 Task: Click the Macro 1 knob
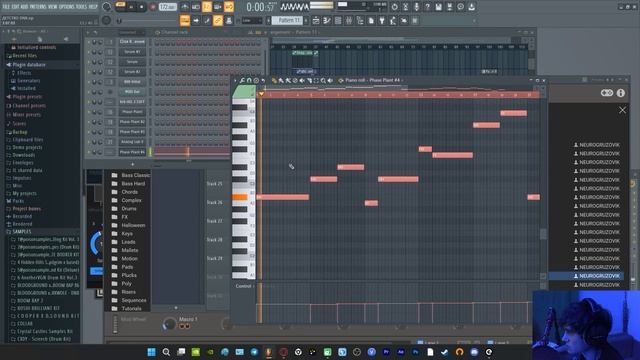coord(169,324)
